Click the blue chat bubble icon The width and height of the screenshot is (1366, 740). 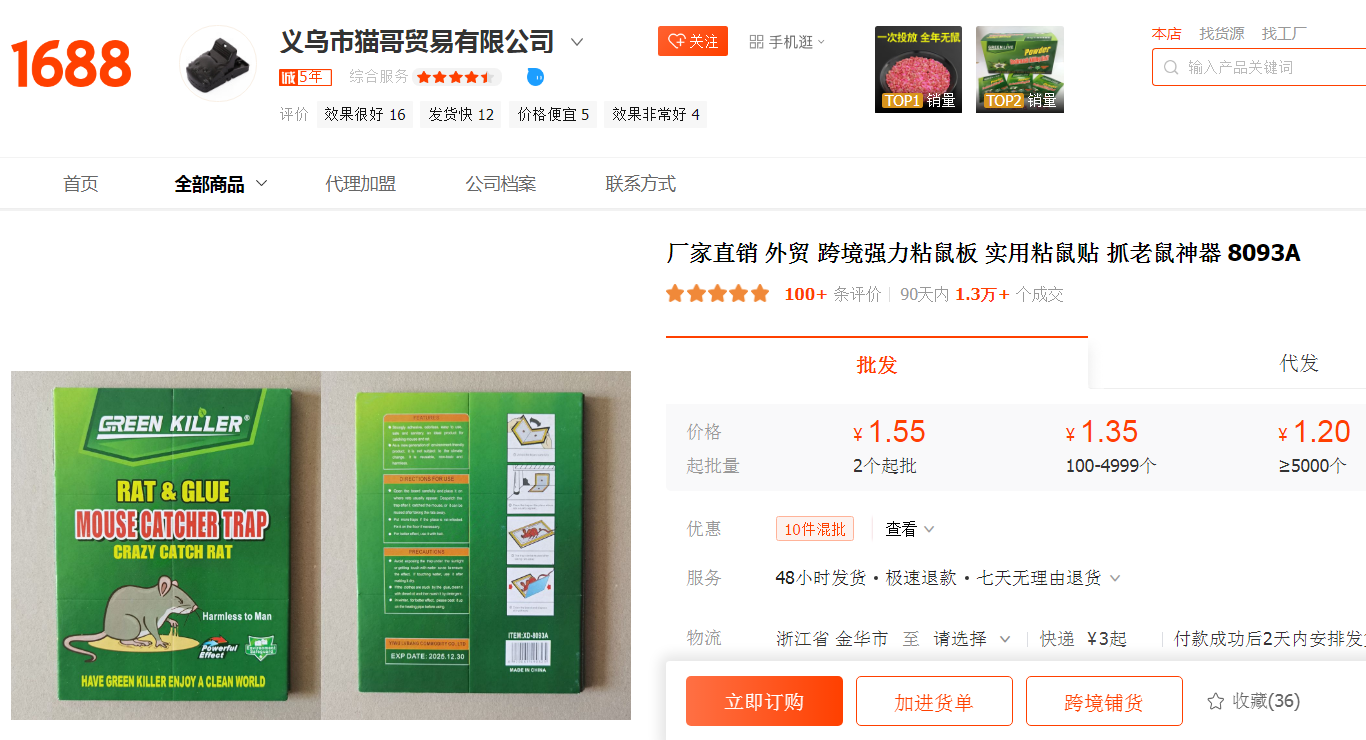[536, 77]
